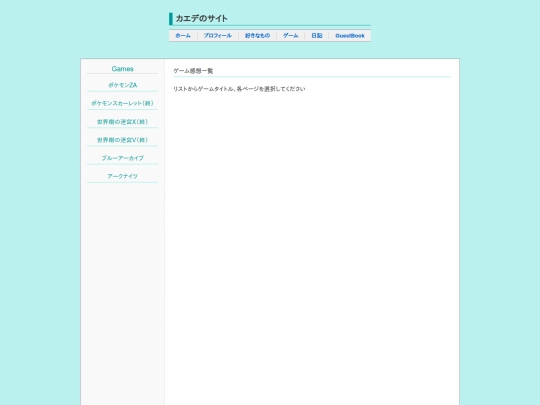Open the アークナイツ sidebar link
540x405 pixels.
122,176
